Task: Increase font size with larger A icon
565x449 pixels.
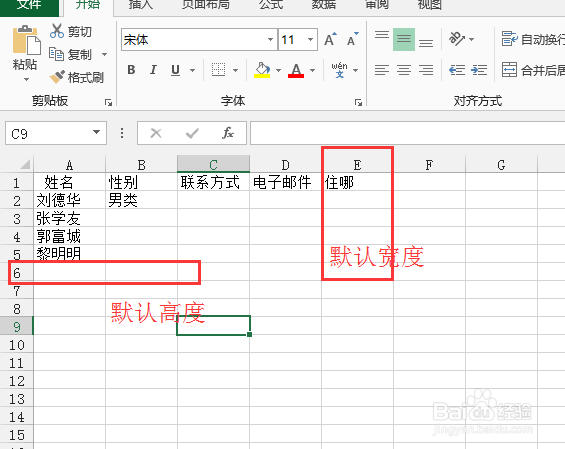Action: pyautogui.click(x=330, y=39)
